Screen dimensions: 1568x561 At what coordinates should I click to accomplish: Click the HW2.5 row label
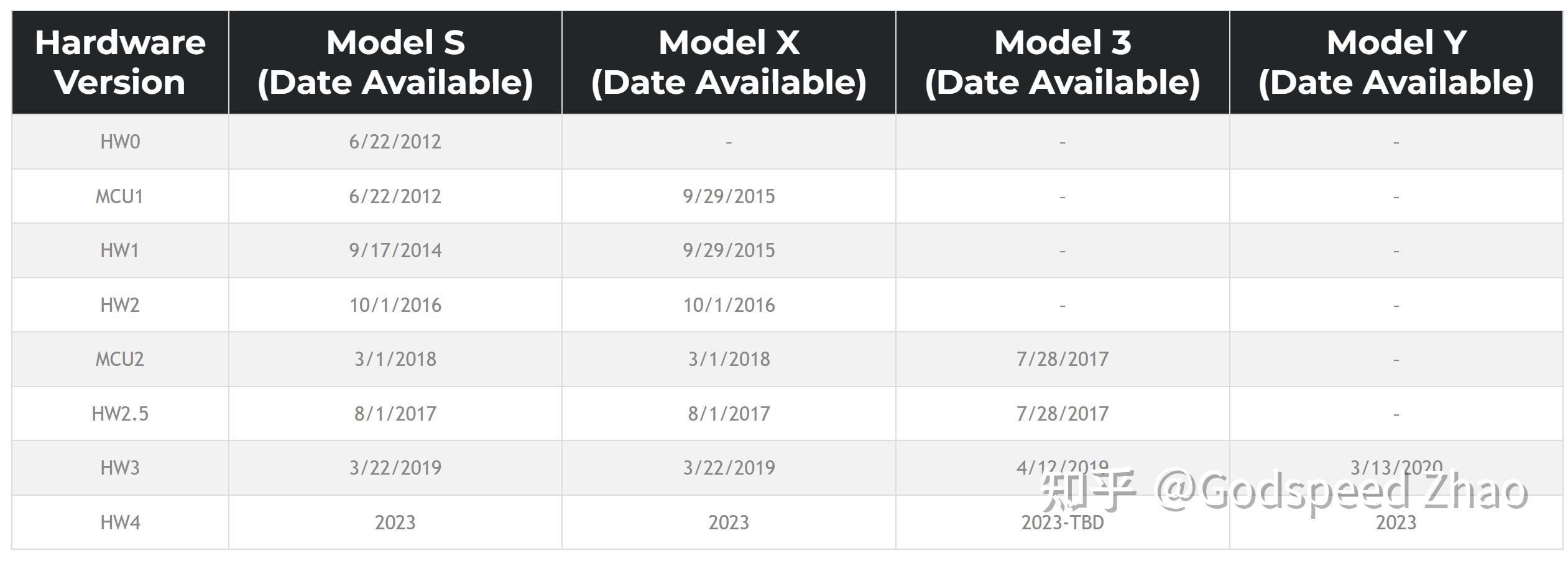[x=120, y=414]
